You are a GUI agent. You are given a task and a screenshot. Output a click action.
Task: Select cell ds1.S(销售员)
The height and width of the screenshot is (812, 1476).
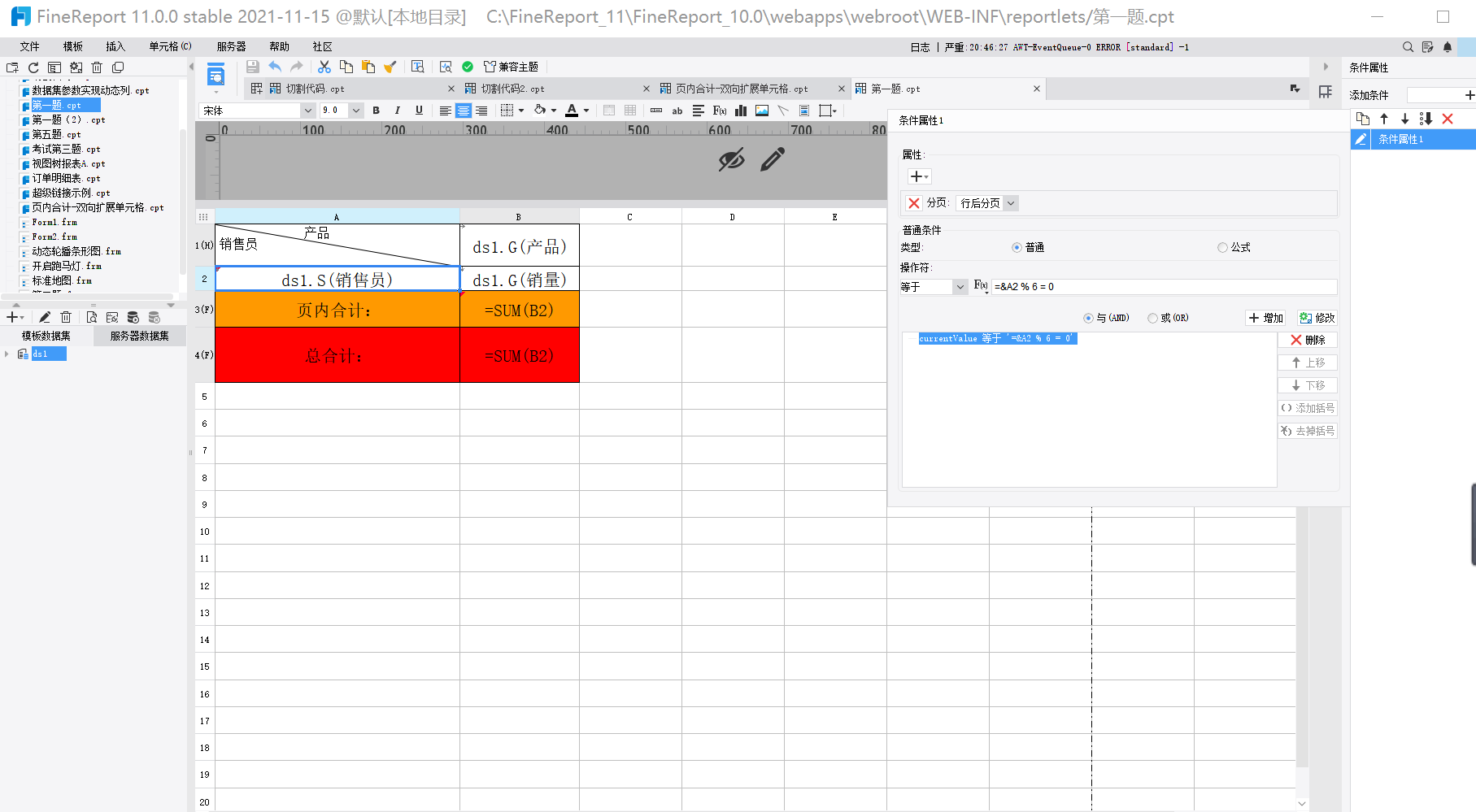337,280
